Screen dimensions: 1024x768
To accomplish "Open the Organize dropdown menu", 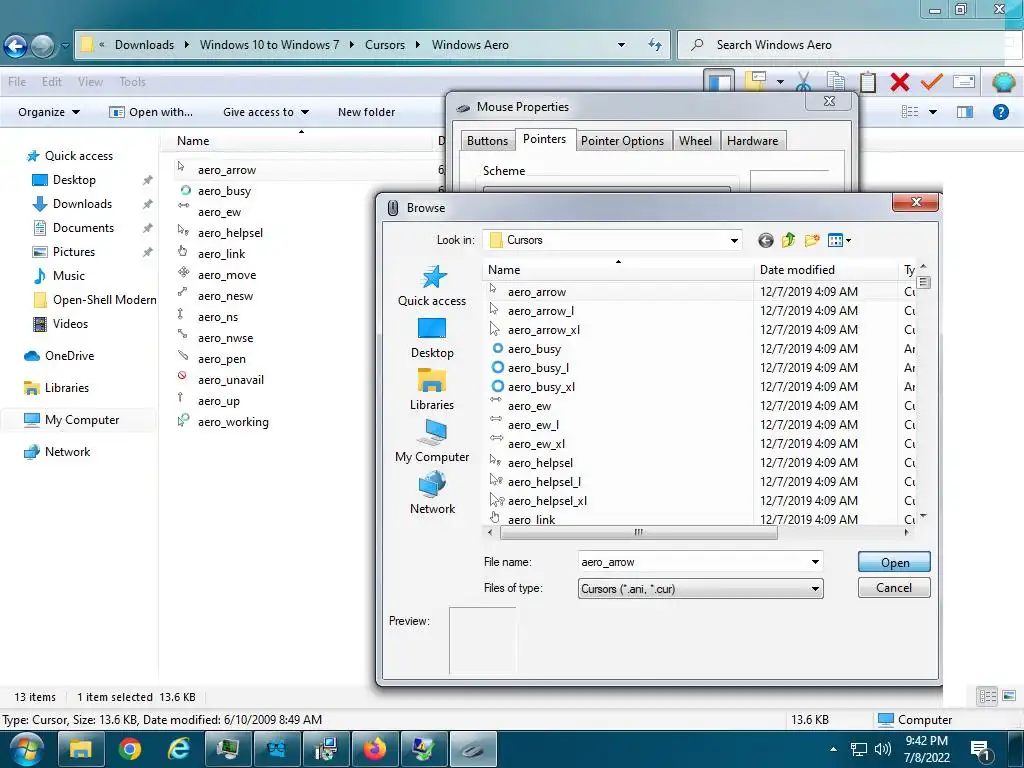I will pos(49,112).
